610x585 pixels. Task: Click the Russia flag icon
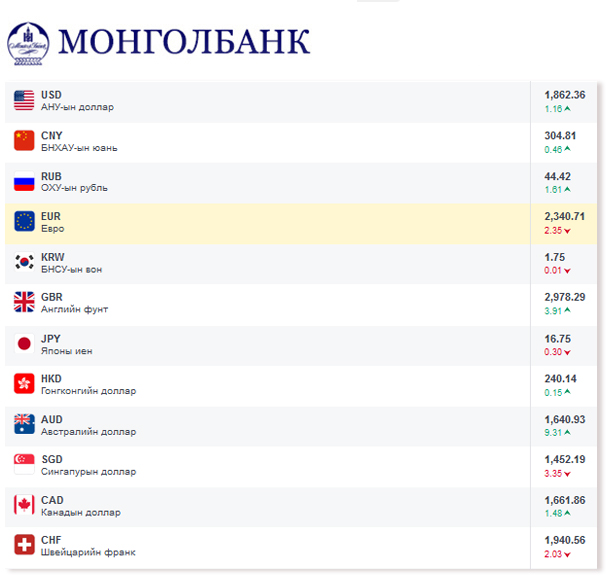click(x=24, y=182)
